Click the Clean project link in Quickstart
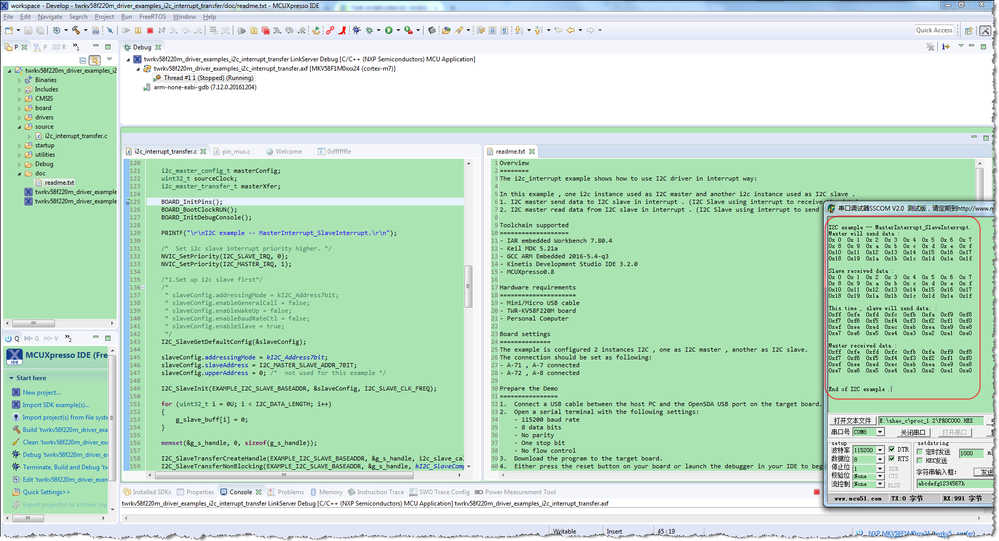 coord(65,442)
